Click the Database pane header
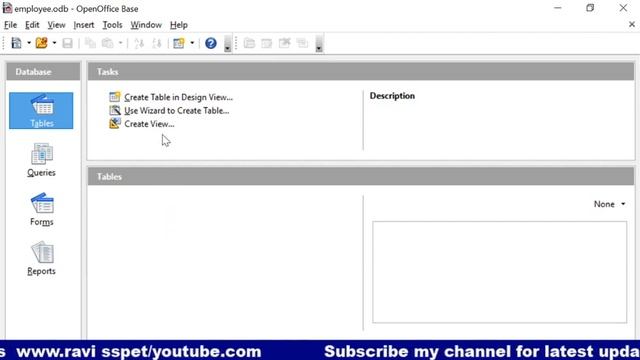 tap(43, 72)
